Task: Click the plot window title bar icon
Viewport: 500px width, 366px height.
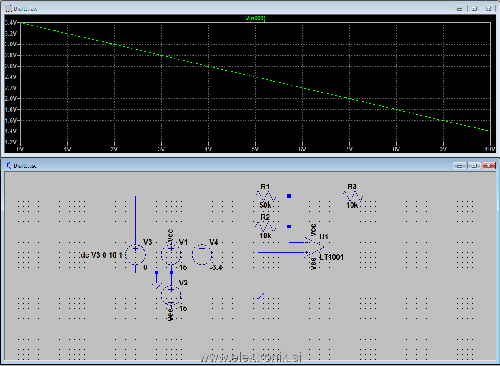Action: click(9, 9)
